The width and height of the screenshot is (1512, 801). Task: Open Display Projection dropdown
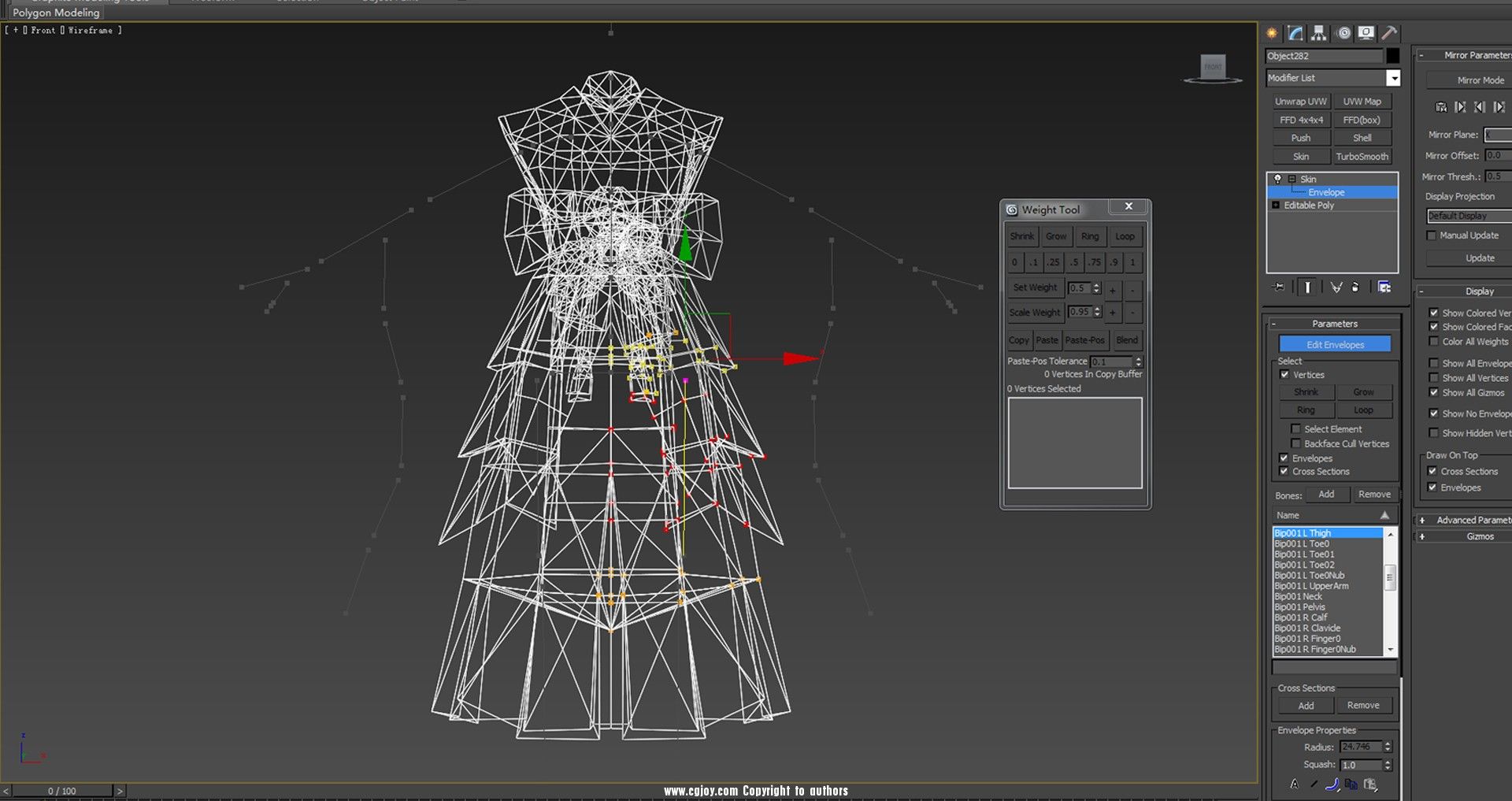tap(1469, 216)
